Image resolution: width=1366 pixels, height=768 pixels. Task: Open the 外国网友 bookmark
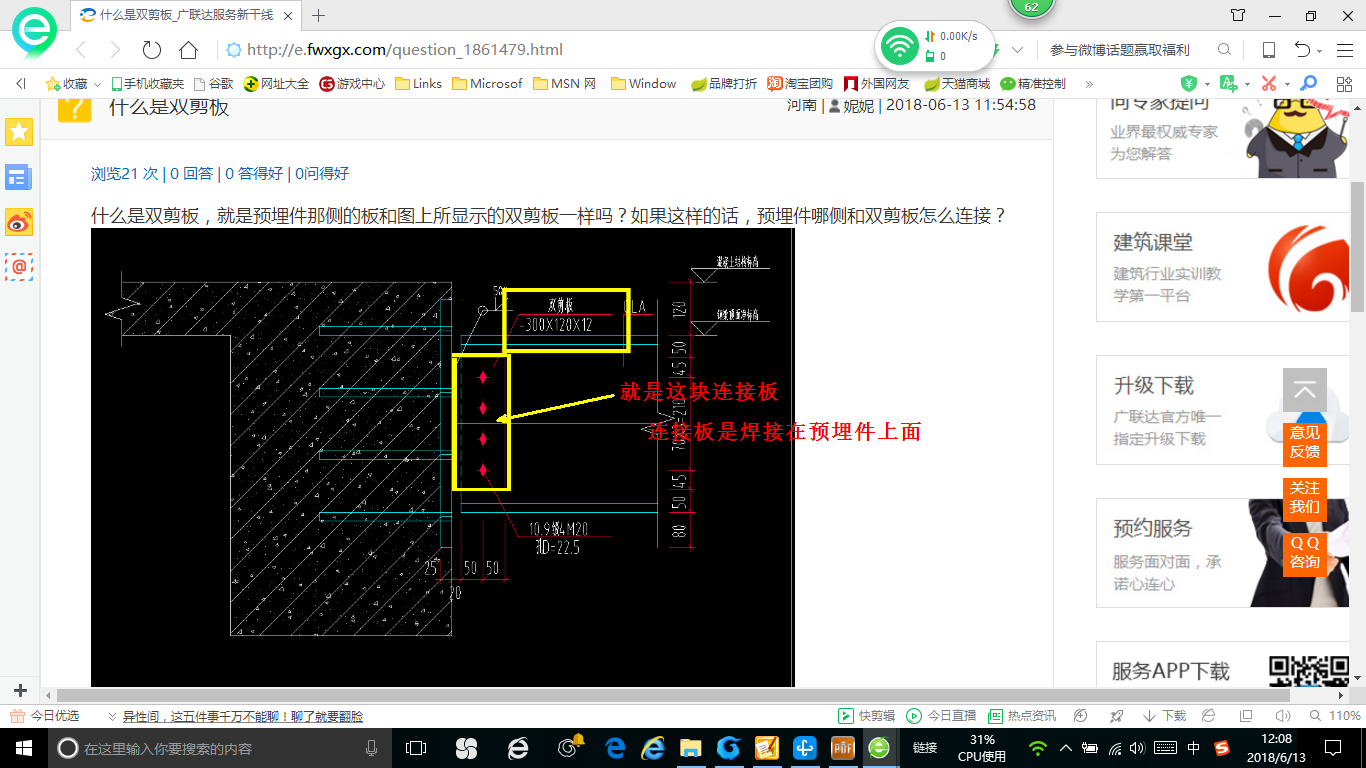point(877,84)
